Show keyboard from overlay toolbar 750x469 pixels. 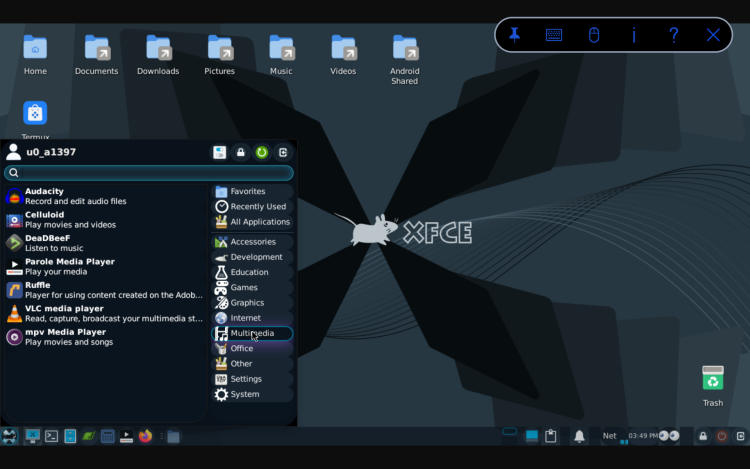[x=554, y=35]
